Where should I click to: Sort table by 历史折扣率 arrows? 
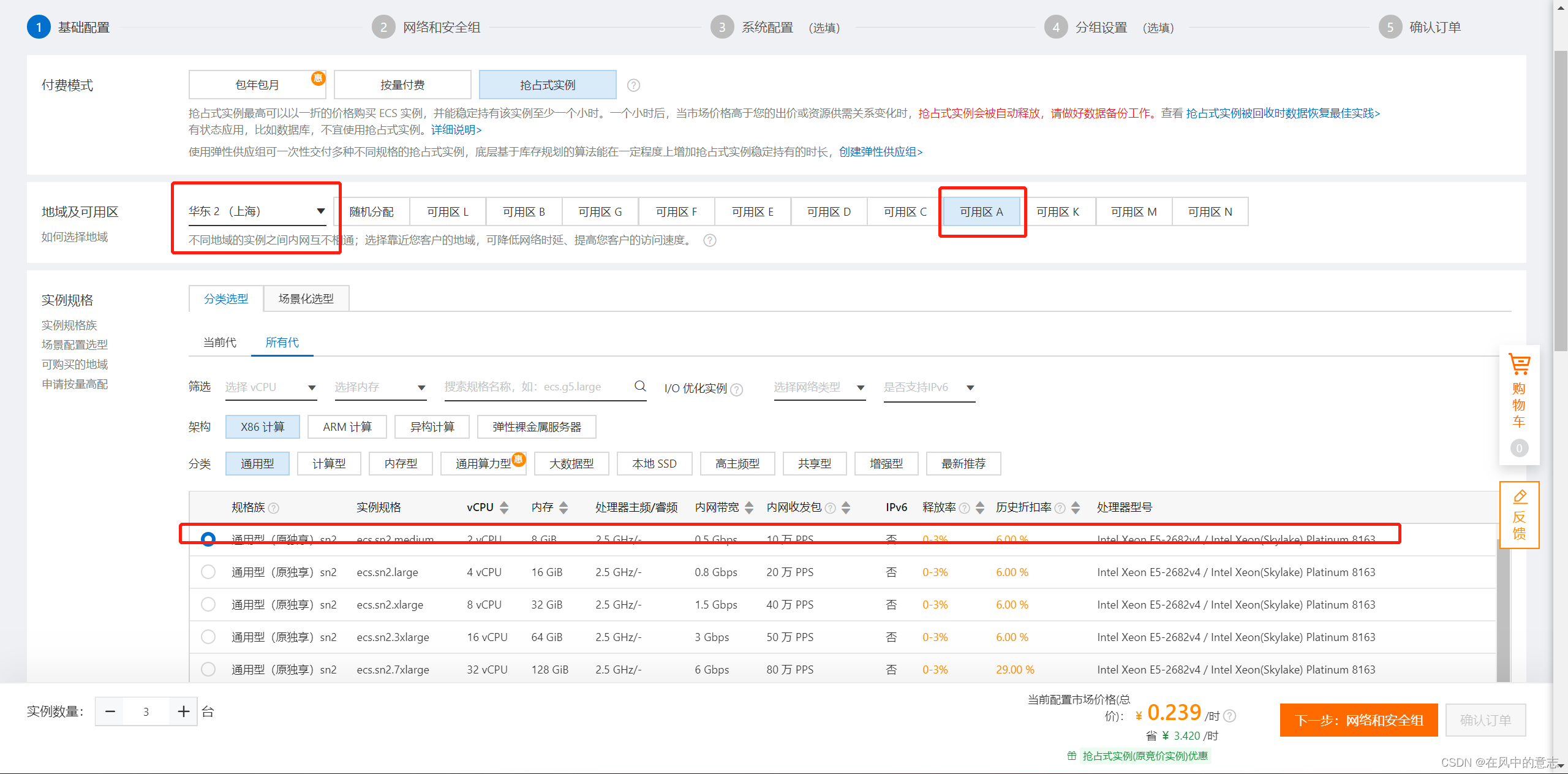click(x=1076, y=507)
